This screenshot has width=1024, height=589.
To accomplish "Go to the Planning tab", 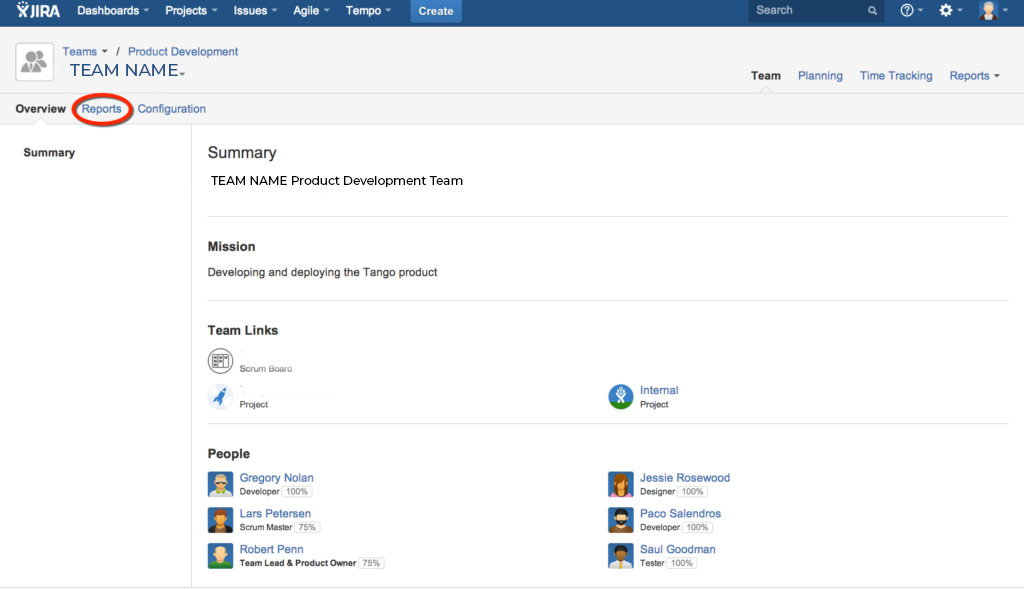I will coord(820,76).
